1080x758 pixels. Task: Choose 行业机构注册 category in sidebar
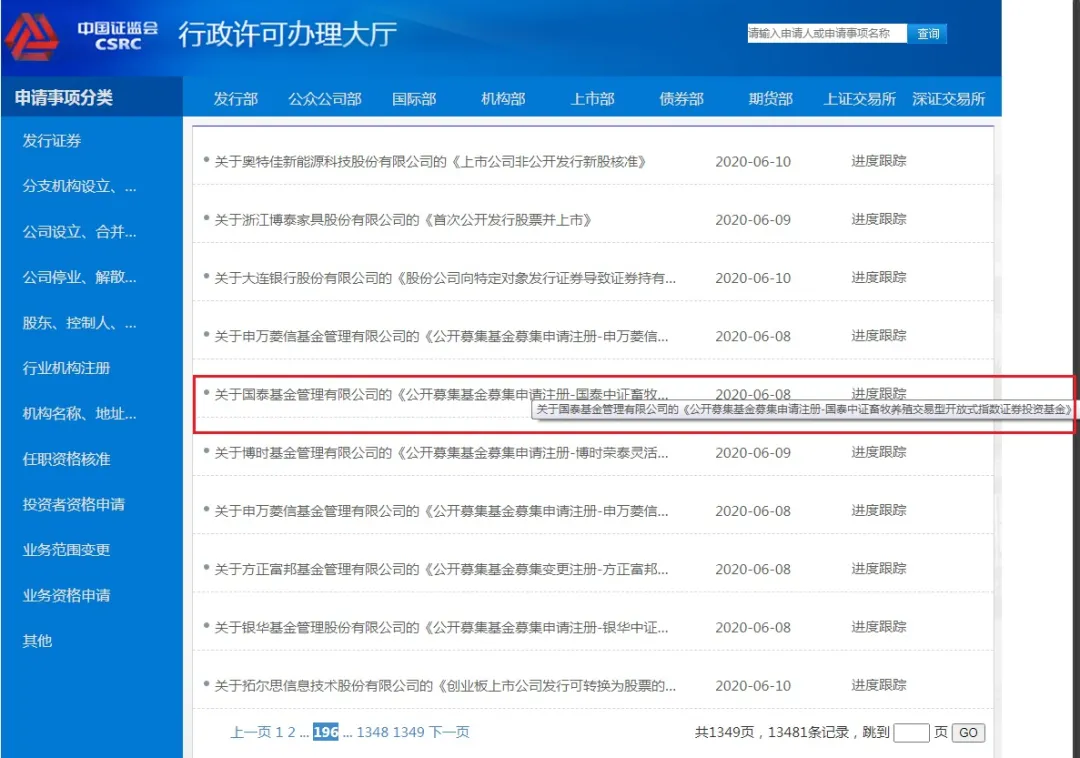click(66, 368)
